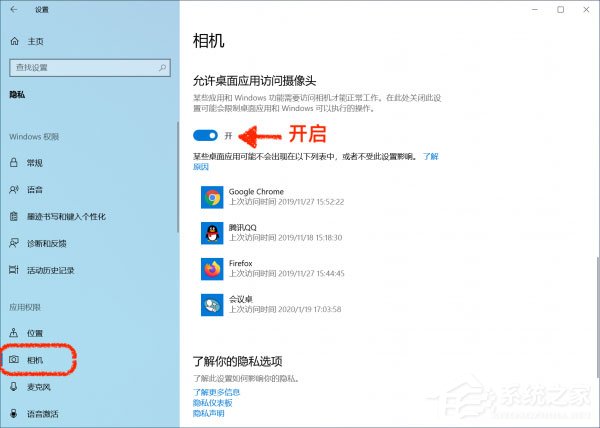Click the Google Chrome app icon
The width and height of the screenshot is (600, 428).
tap(212, 197)
